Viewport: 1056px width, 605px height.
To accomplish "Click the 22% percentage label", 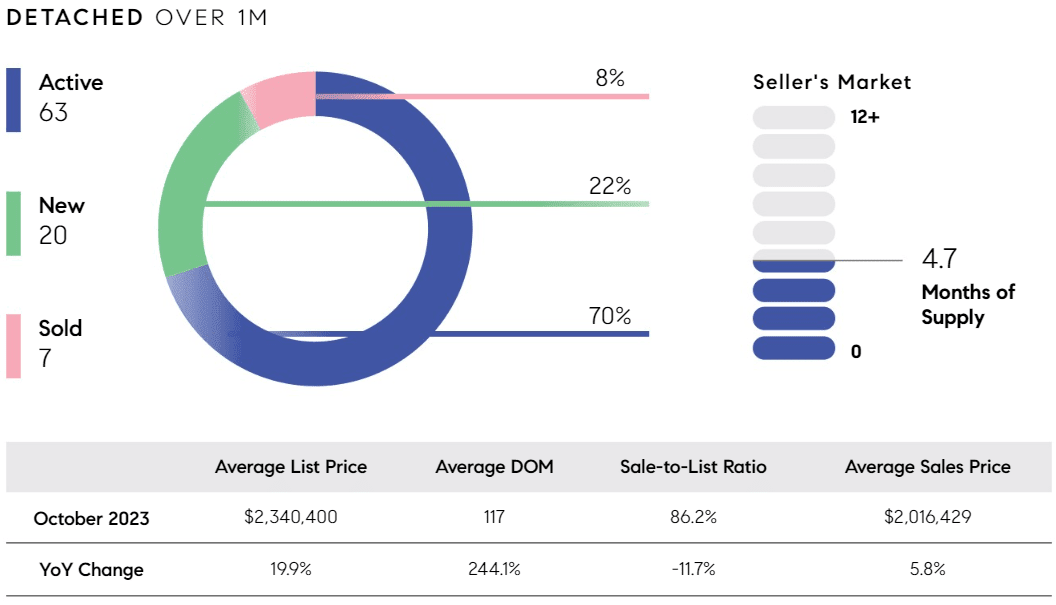I will point(610,186).
